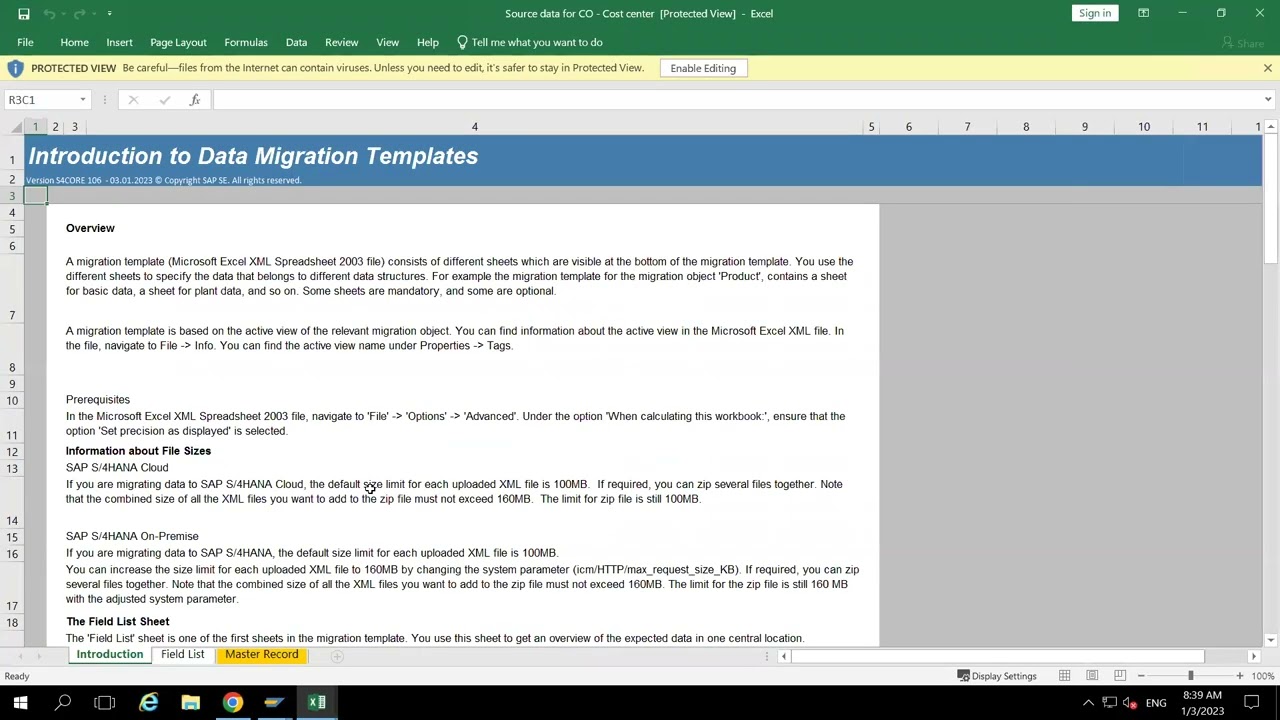Open the Formulas ribbon tab

(x=246, y=42)
